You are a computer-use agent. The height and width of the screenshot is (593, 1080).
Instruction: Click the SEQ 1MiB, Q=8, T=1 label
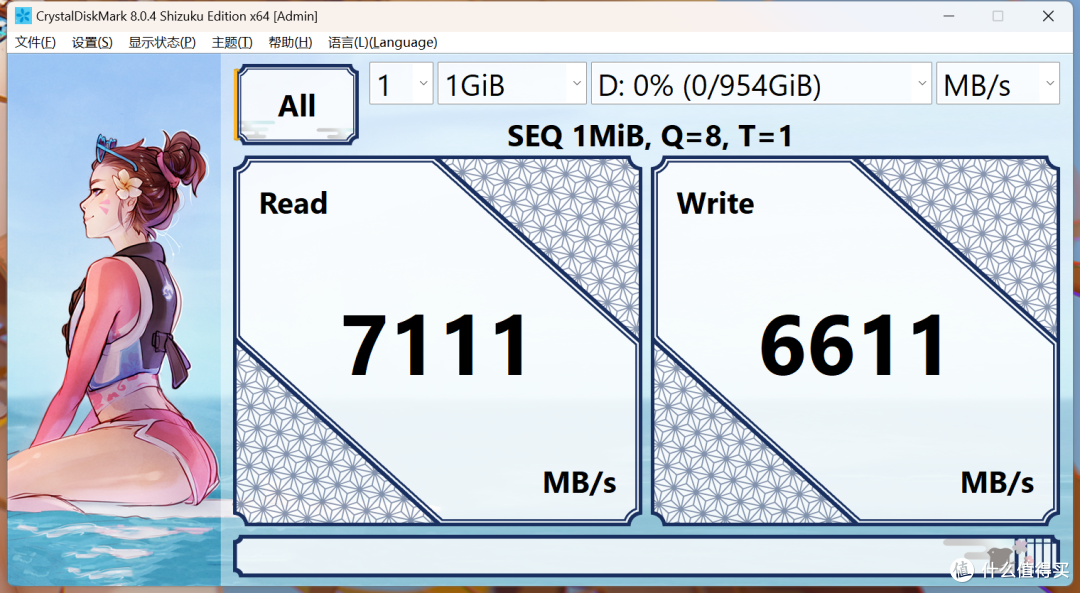(650, 136)
